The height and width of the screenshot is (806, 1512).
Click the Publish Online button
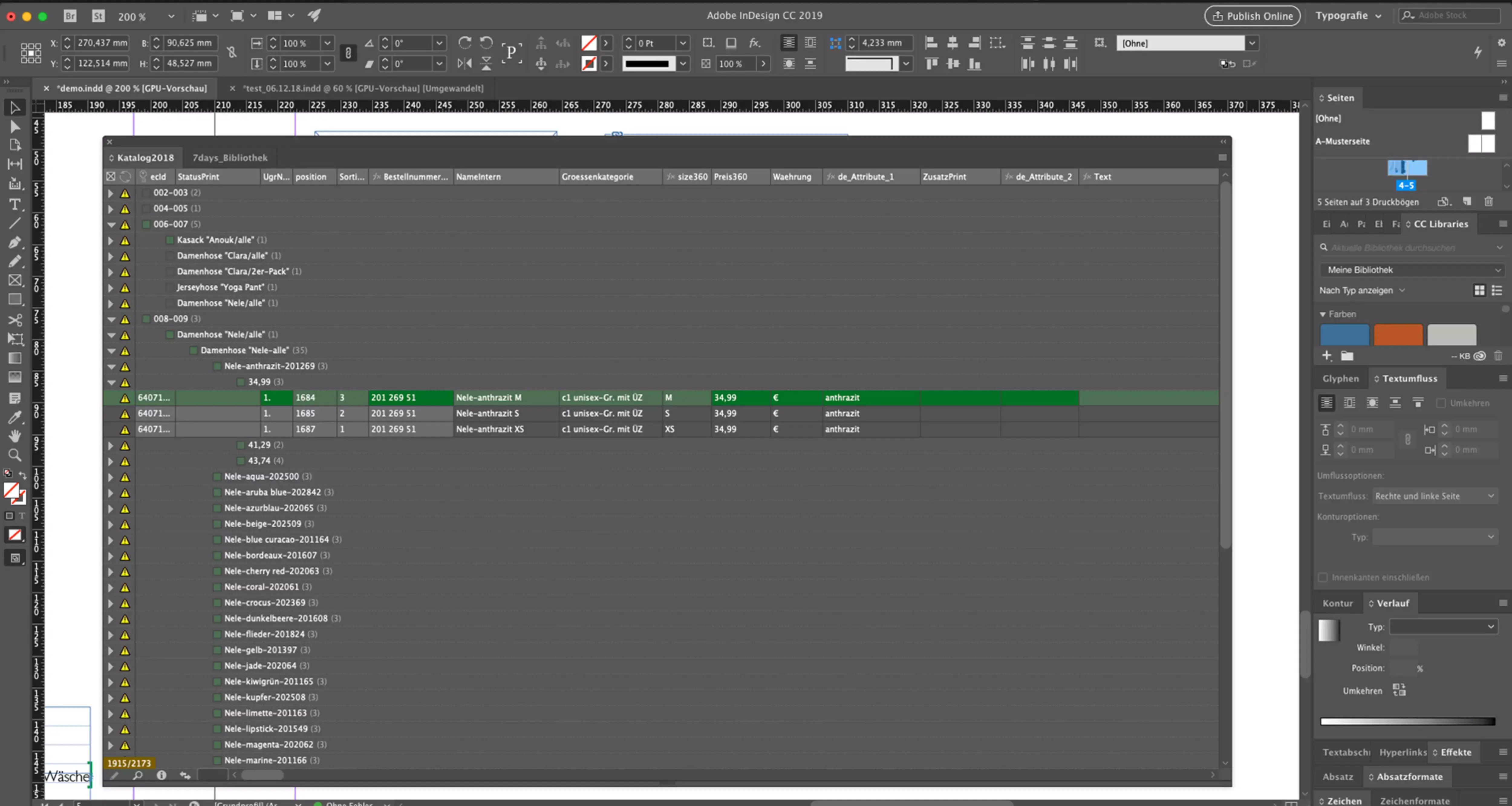point(1253,16)
